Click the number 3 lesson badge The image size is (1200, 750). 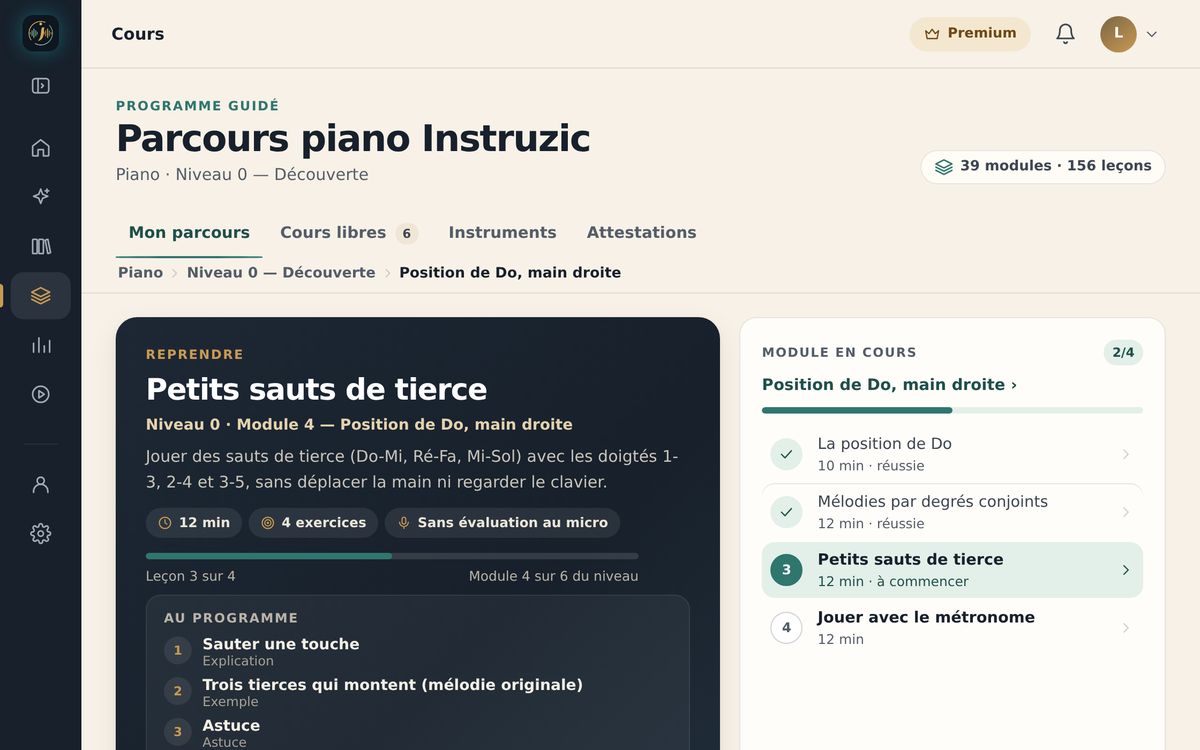tap(786, 570)
